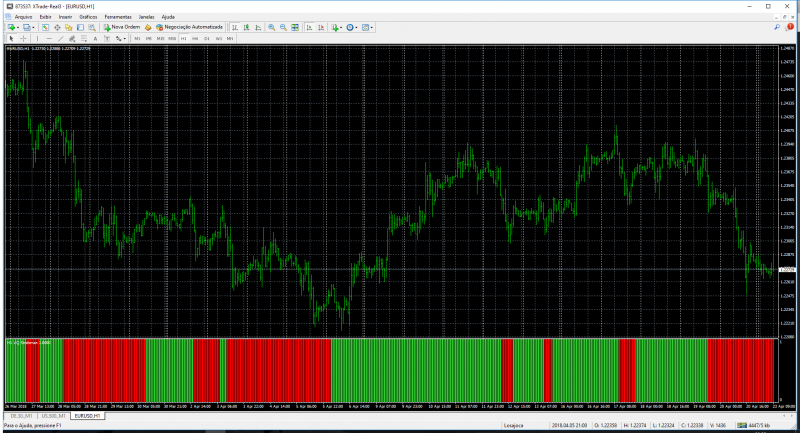Image resolution: width=800 pixels, height=433 pixels.
Task: Open the Exibir menu
Action: tap(45, 17)
